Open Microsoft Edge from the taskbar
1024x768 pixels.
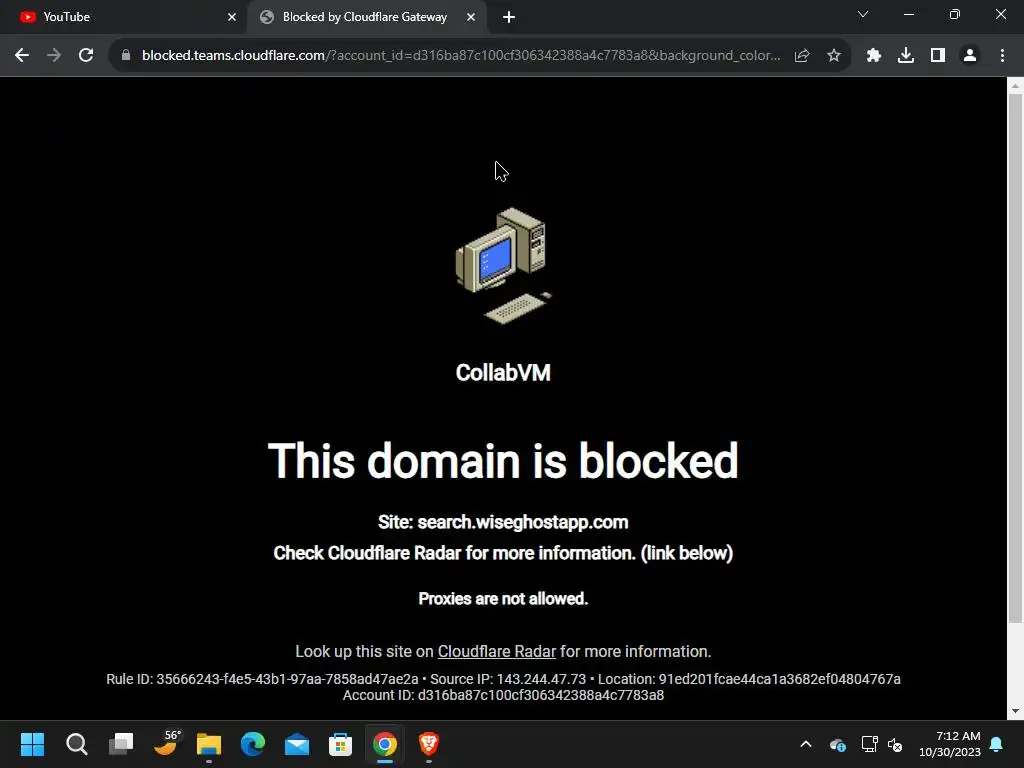click(253, 744)
